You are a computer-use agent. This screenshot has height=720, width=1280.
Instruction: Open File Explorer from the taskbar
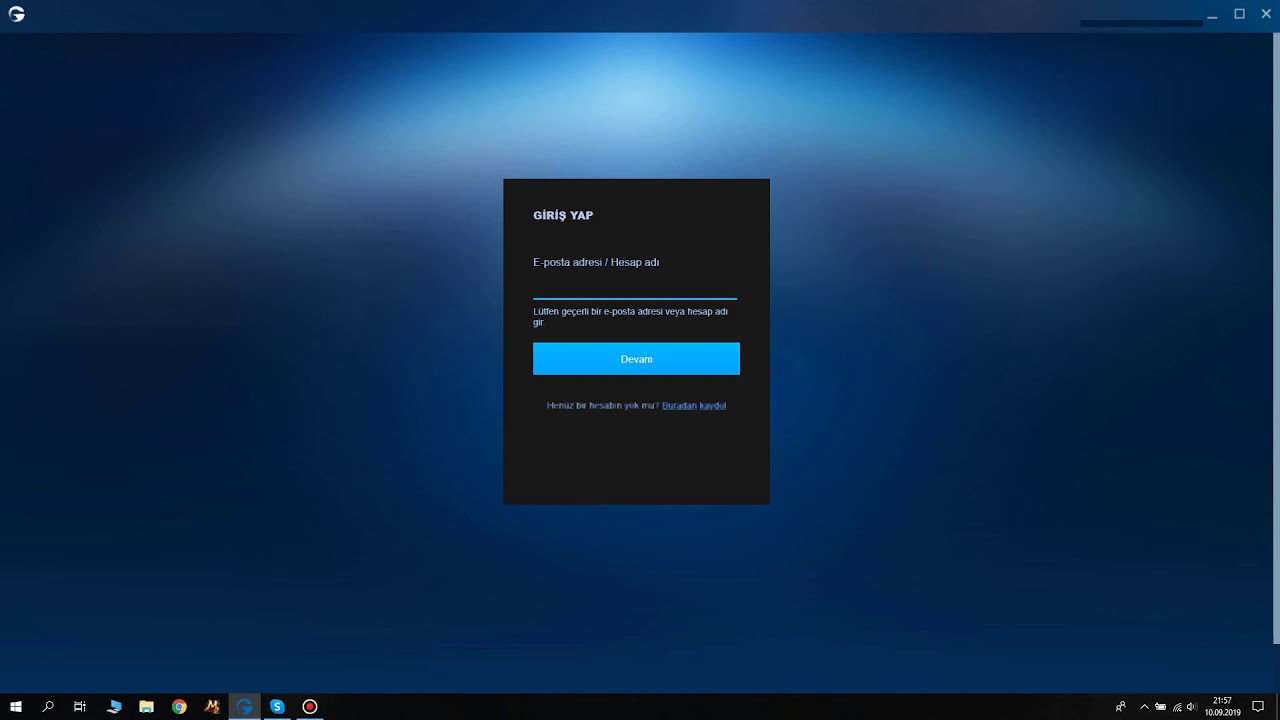click(x=146, y=707)
